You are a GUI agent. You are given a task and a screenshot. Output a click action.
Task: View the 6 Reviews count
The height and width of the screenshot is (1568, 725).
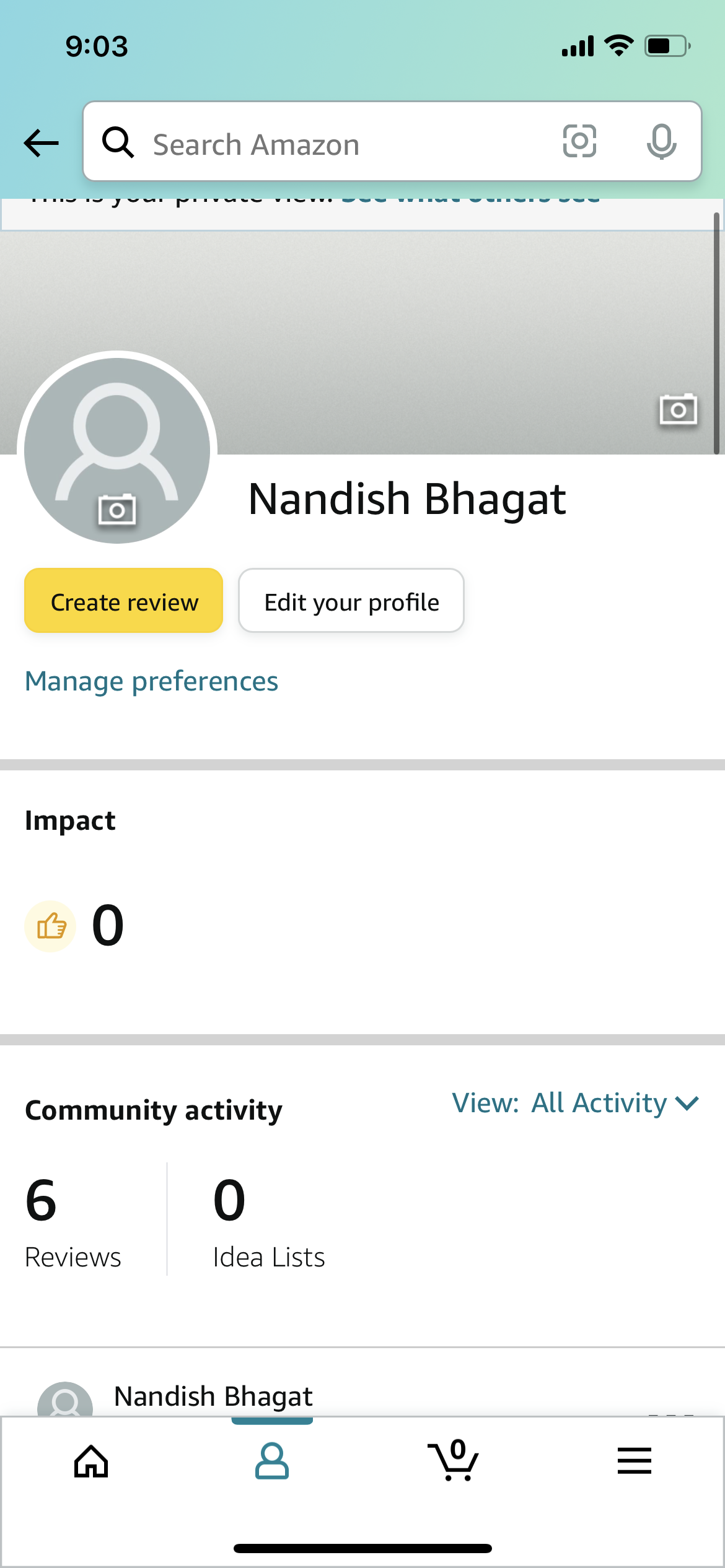click(73, 1223)
